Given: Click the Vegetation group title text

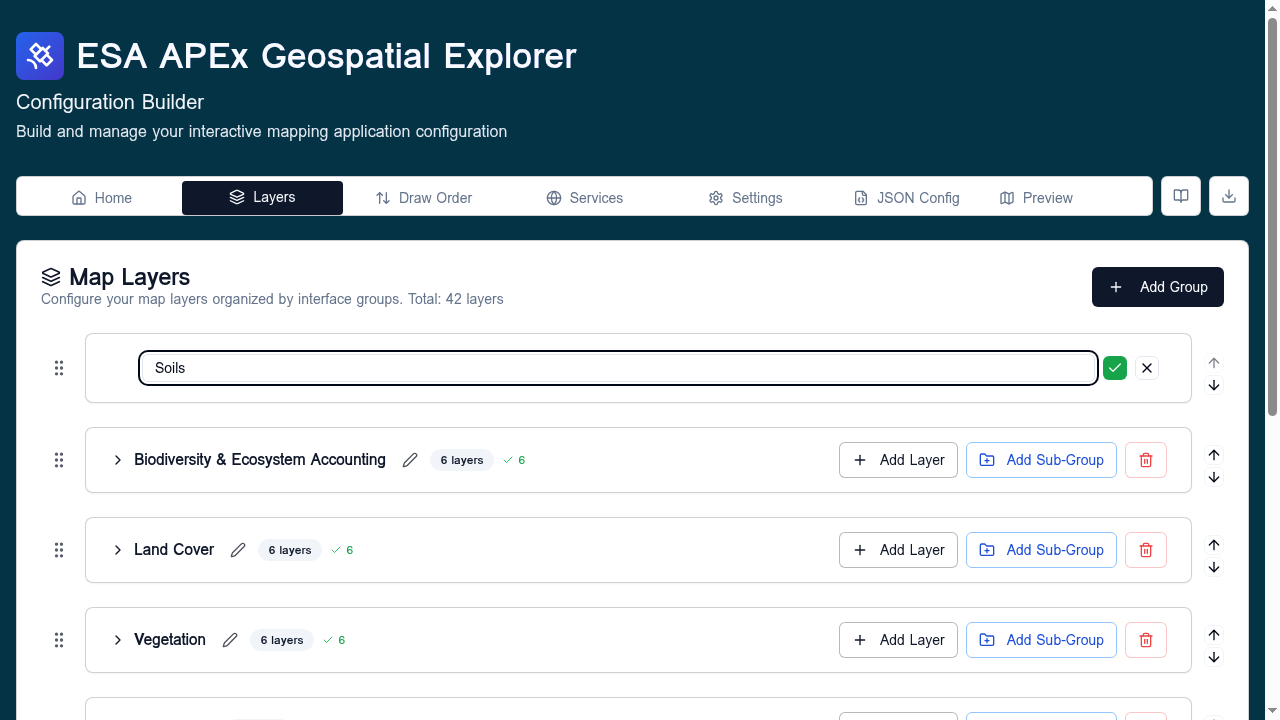Looking at the screenshot, I should click(x=170, y=640).
